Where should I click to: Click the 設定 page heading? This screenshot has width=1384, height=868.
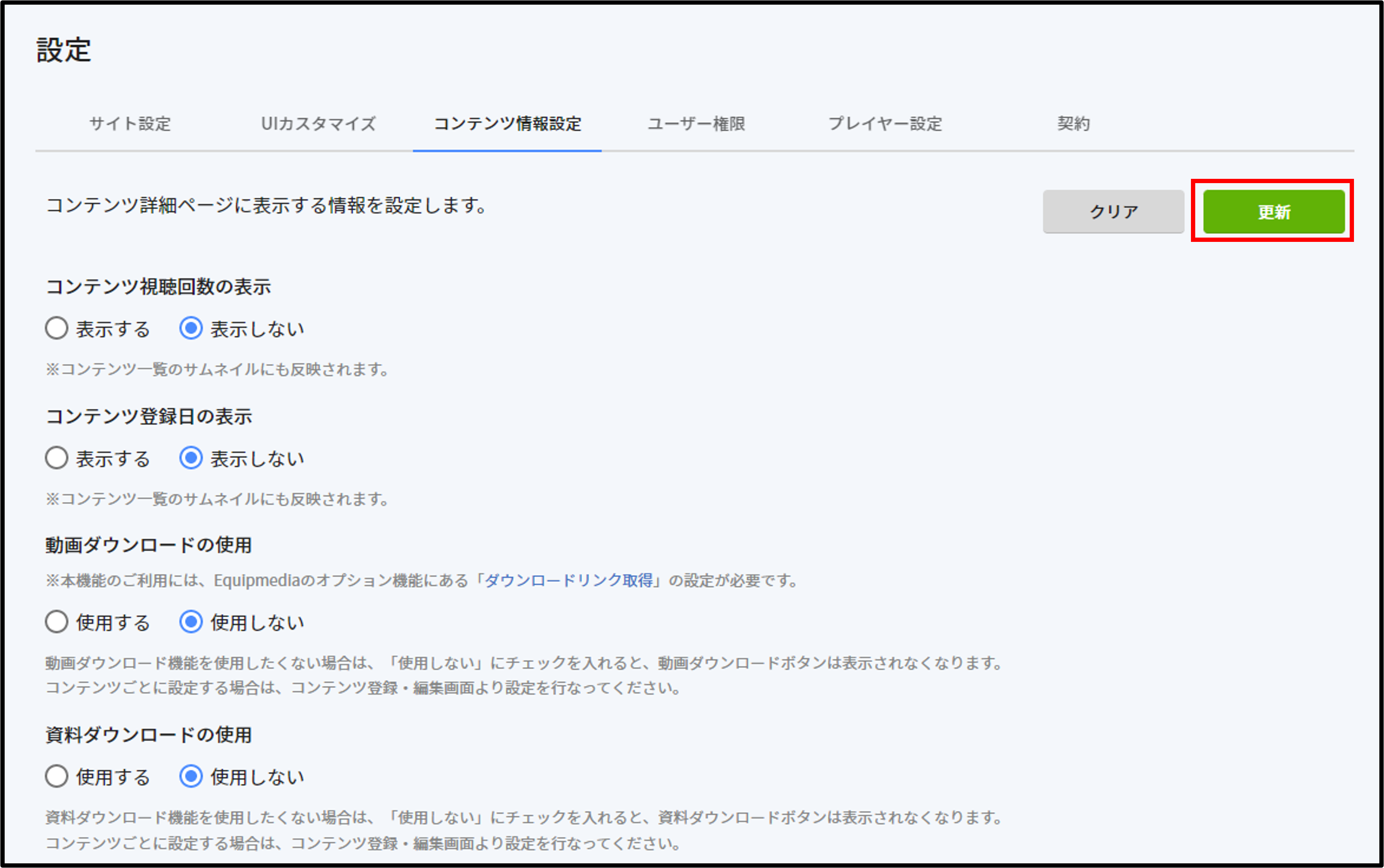[x=64, y=50]
